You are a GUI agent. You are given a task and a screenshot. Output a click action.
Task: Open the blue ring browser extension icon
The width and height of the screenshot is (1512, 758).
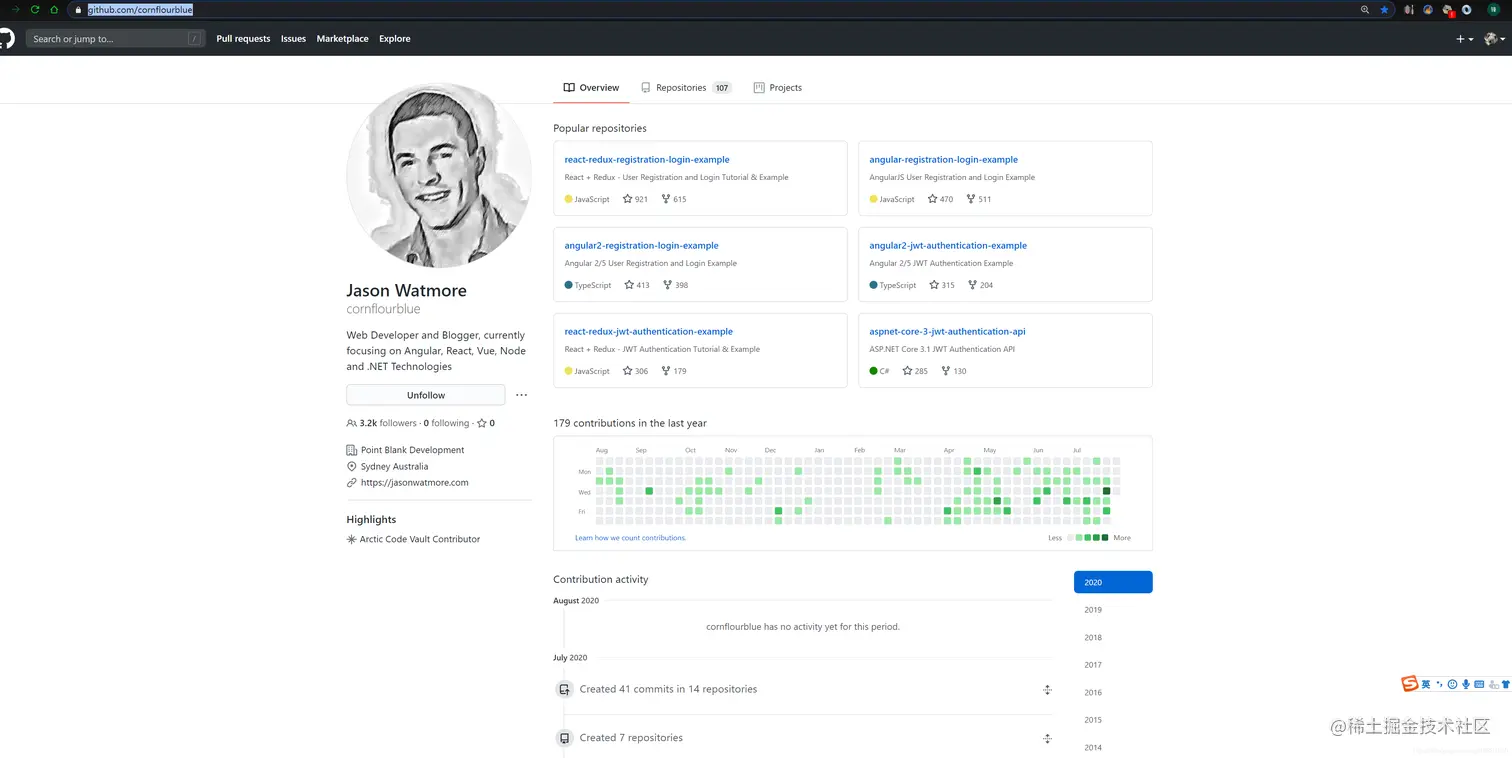1467,9
